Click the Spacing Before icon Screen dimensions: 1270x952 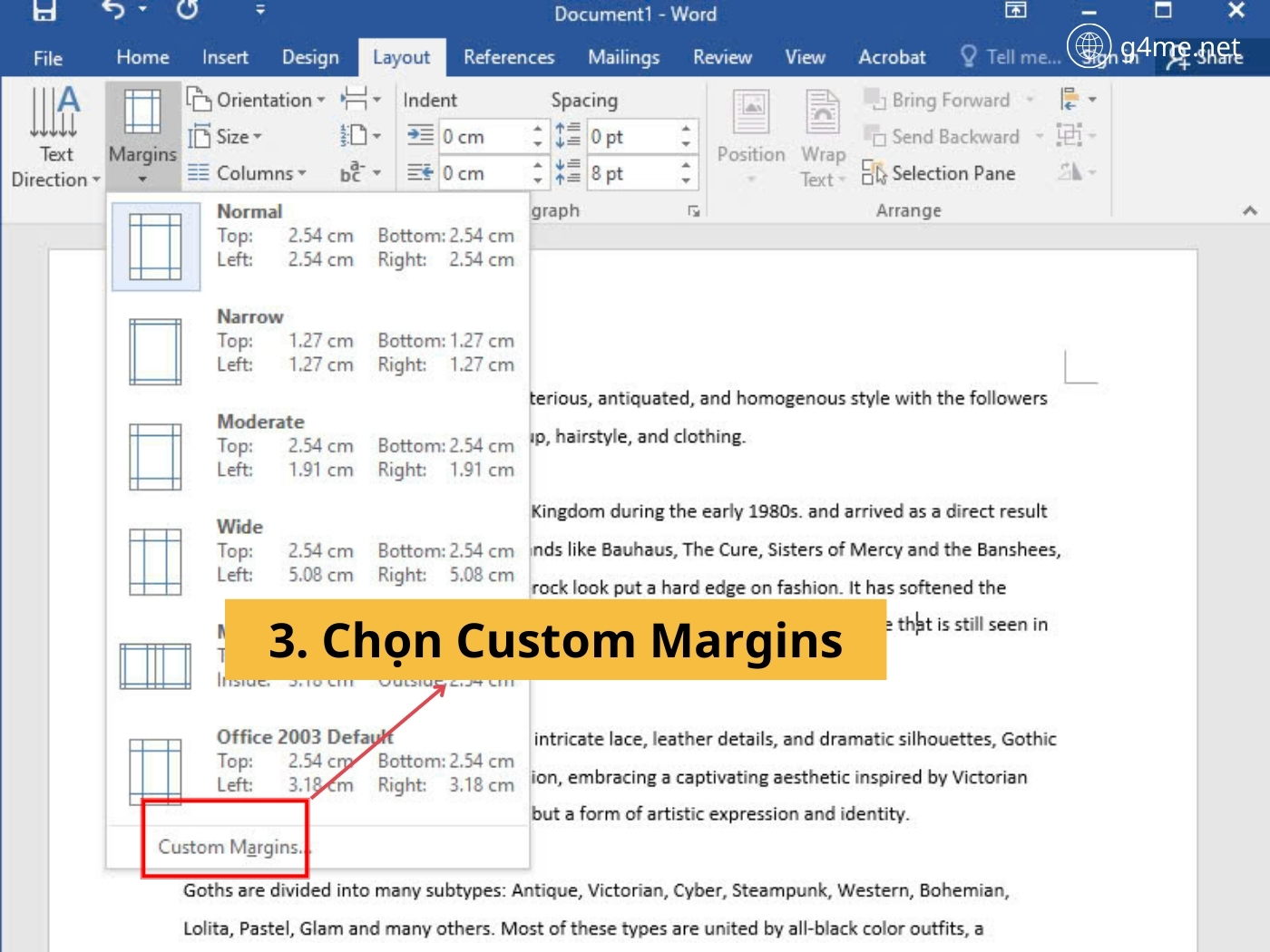pyautogui.click(x=568, y=136)
